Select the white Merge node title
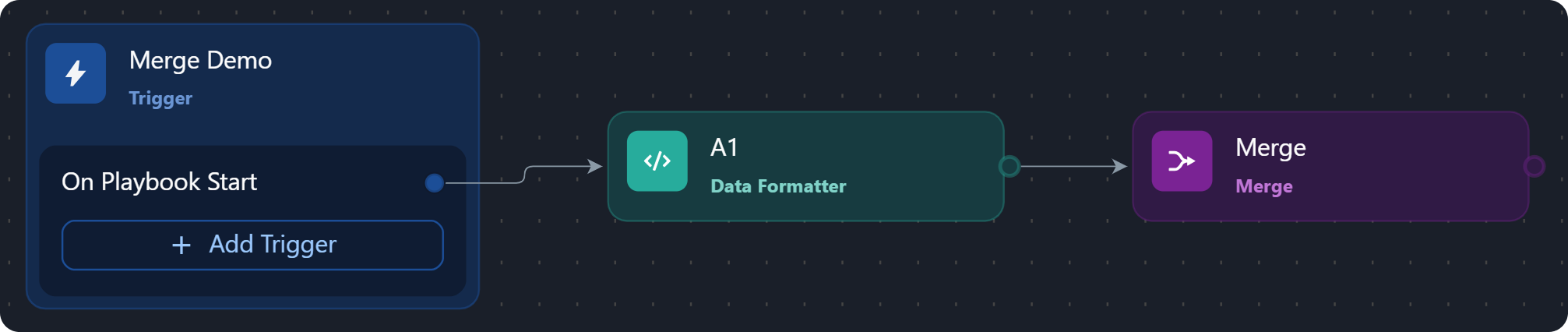 (1270, 147)
